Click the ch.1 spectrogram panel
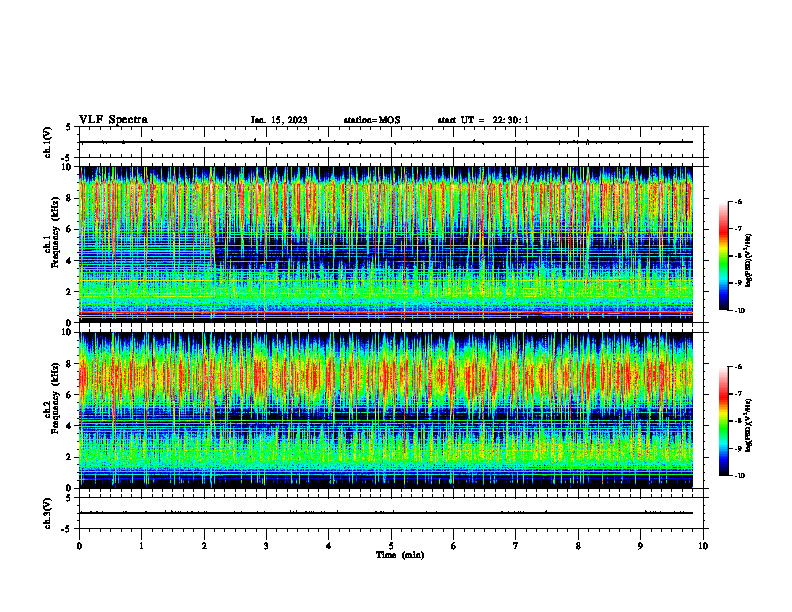This screenshot has width=792, height=612. [386, 244]
